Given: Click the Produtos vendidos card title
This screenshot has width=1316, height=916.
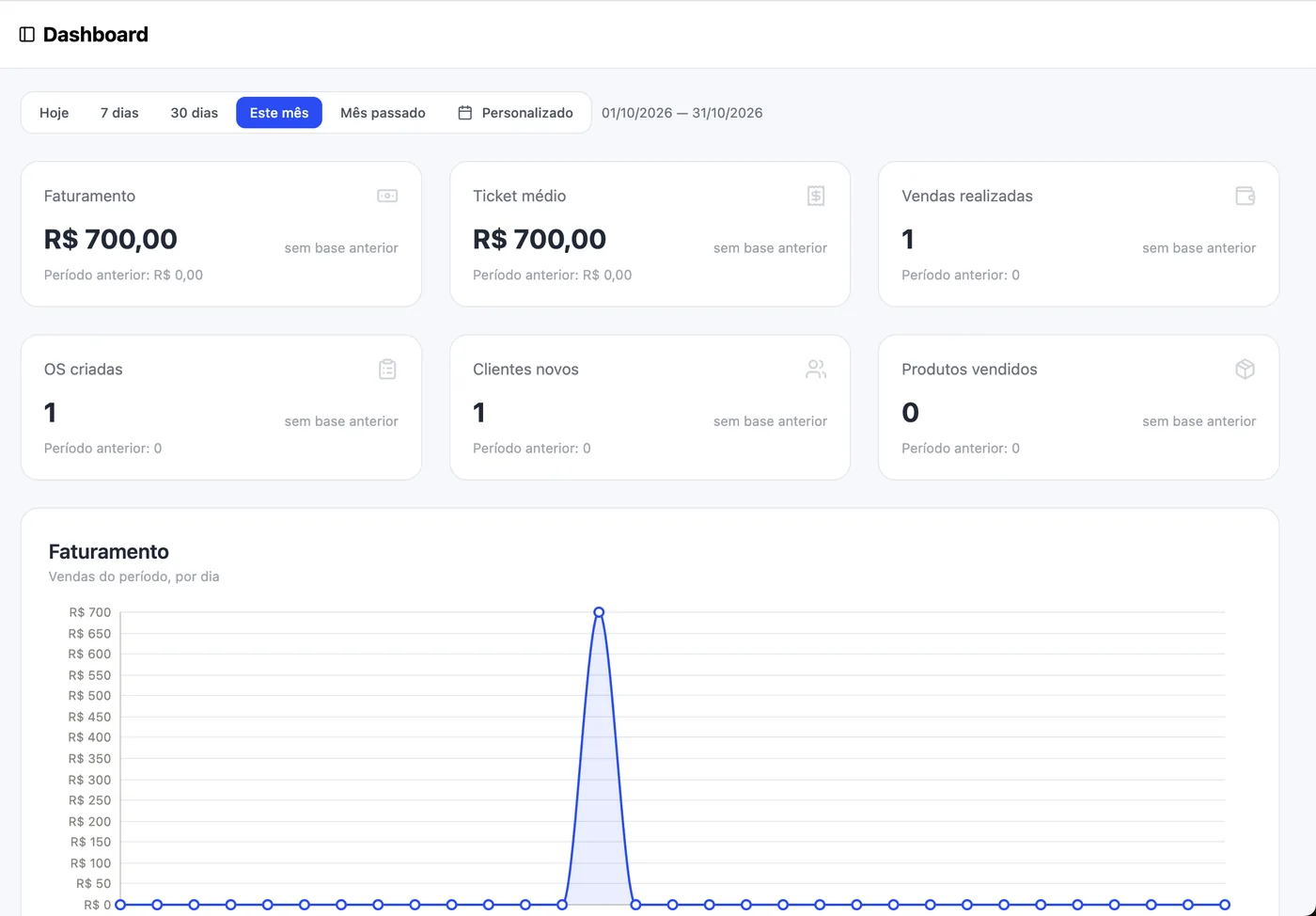Looking at the screenshot, I should (x=969, y=369).
